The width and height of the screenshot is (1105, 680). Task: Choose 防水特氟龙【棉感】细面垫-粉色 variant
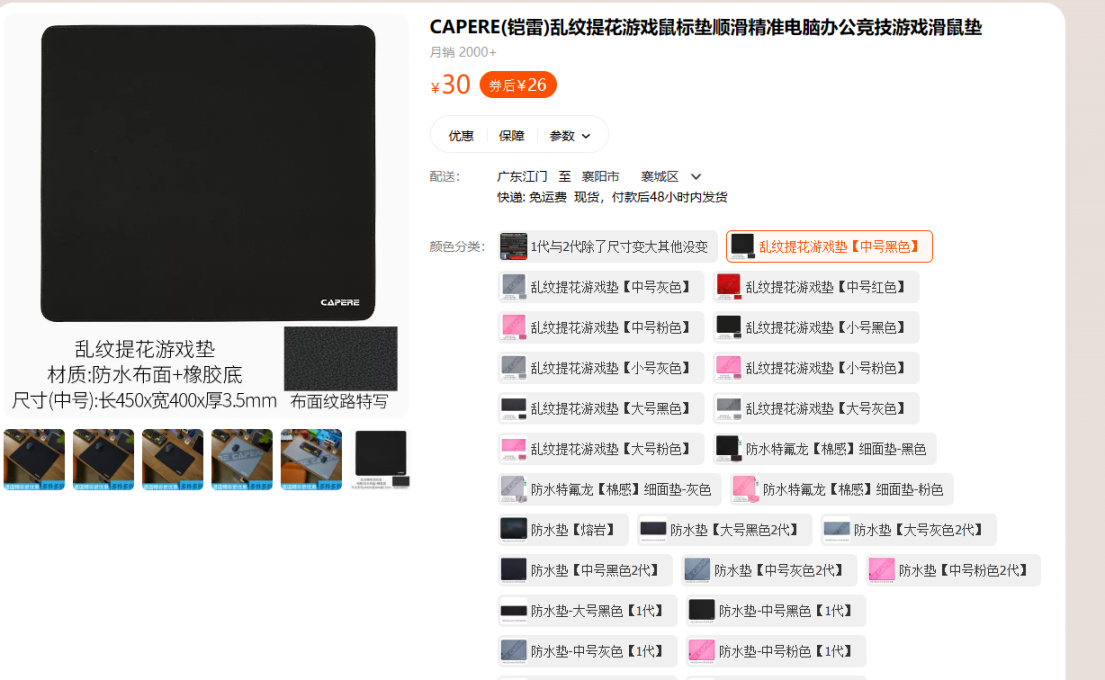(x=841, y=490)
